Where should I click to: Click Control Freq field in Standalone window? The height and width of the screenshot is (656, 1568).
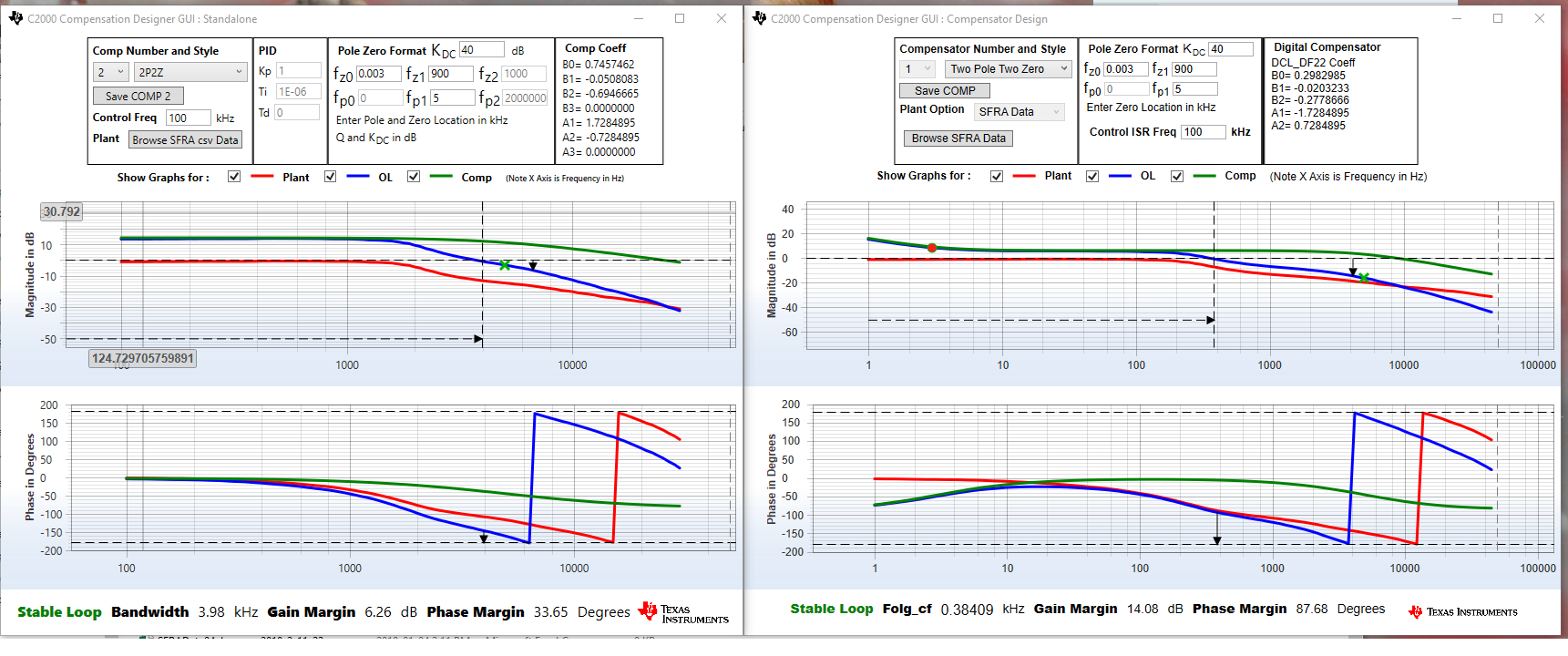pyautogui.click(x=189, y=118)
